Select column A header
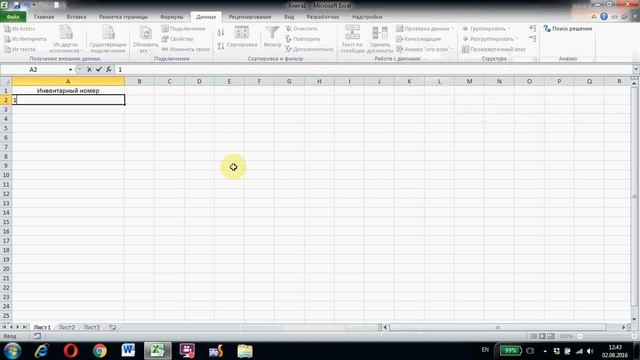The image size is (640, 360). (x=68, y=81)
